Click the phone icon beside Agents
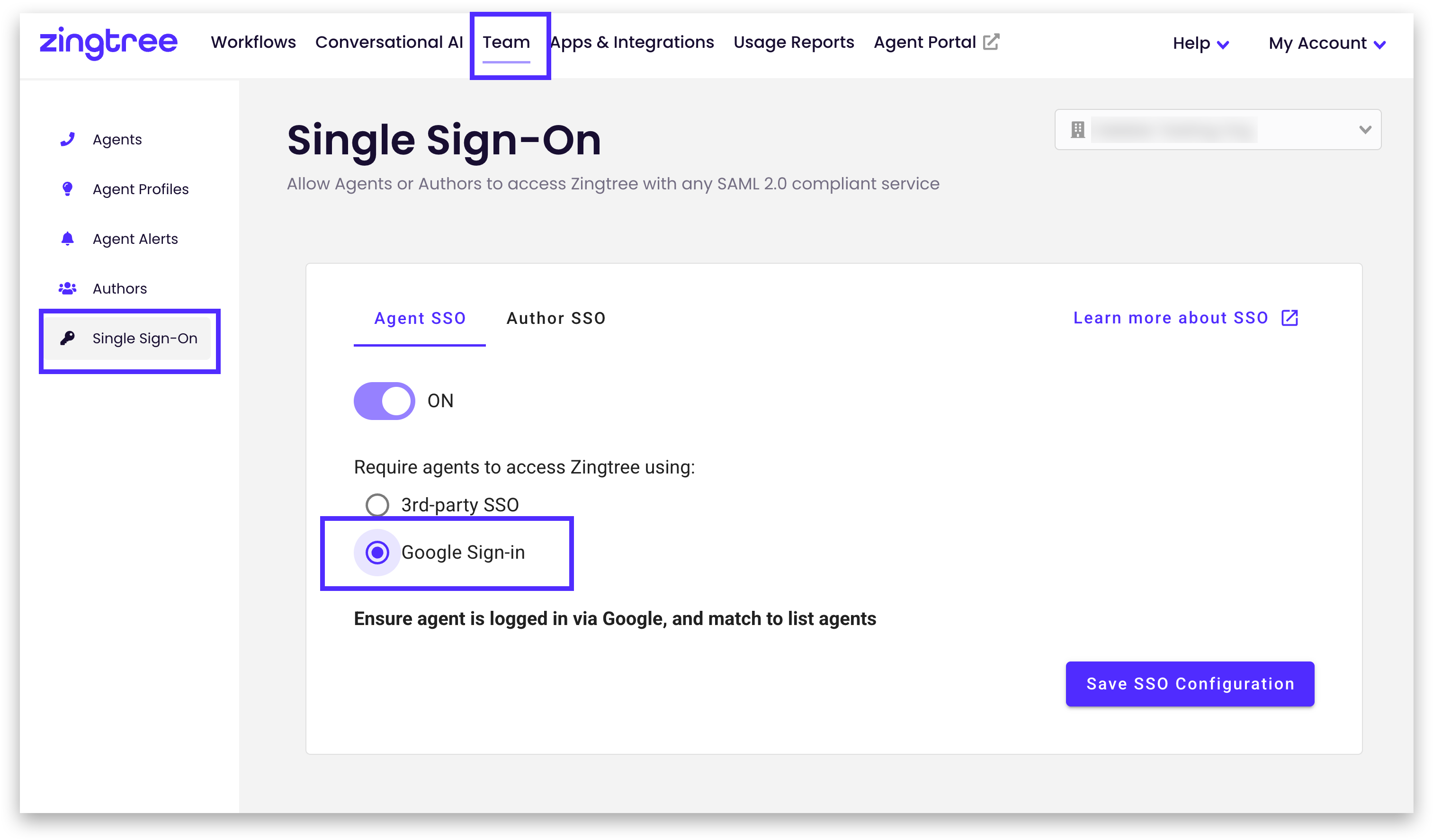 tap(68, 139)
